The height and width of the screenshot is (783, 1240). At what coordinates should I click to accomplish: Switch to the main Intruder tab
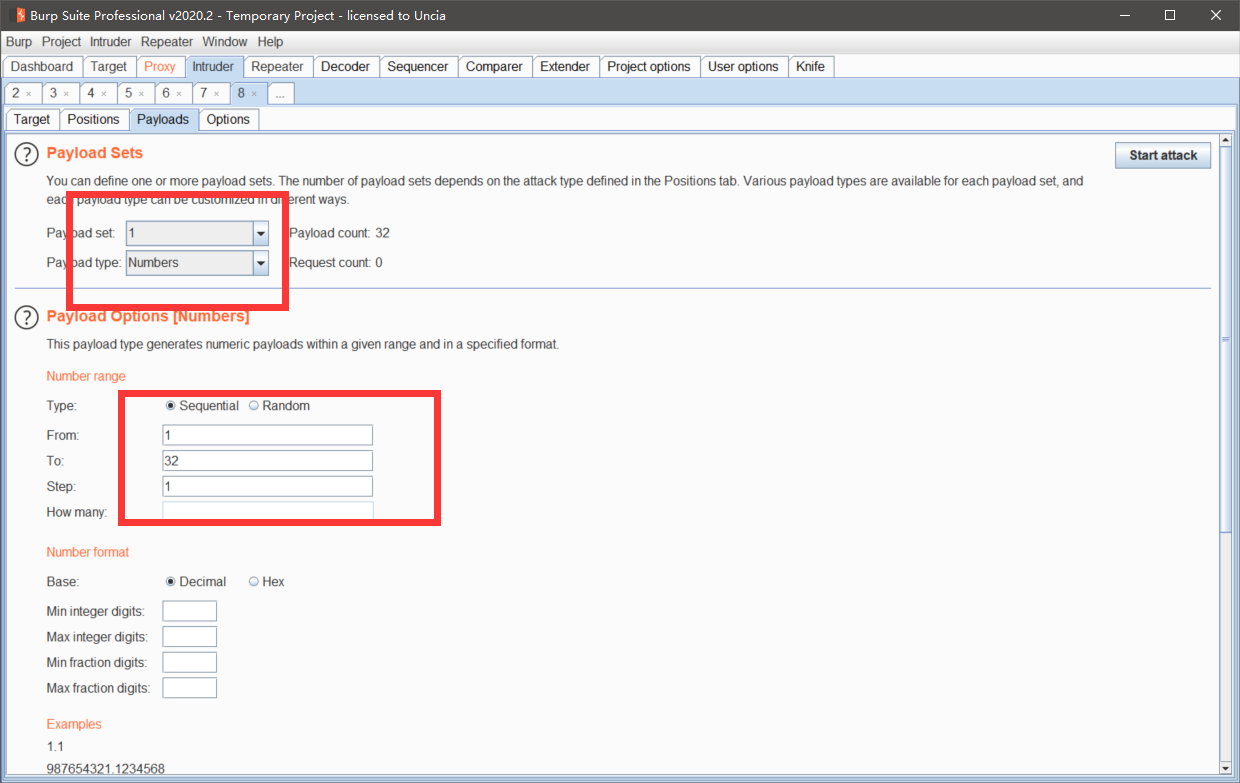click(213, 67)
